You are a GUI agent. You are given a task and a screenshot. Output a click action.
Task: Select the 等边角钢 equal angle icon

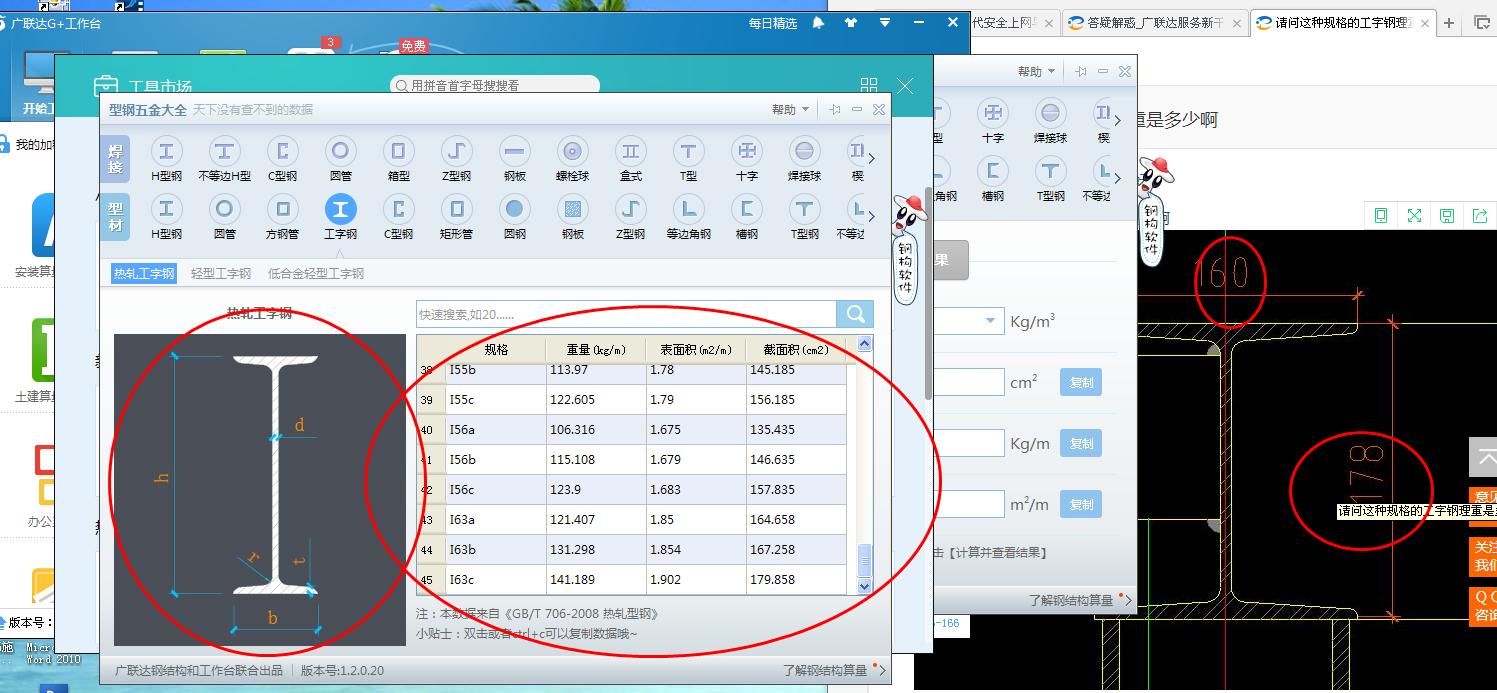[688, 209]
